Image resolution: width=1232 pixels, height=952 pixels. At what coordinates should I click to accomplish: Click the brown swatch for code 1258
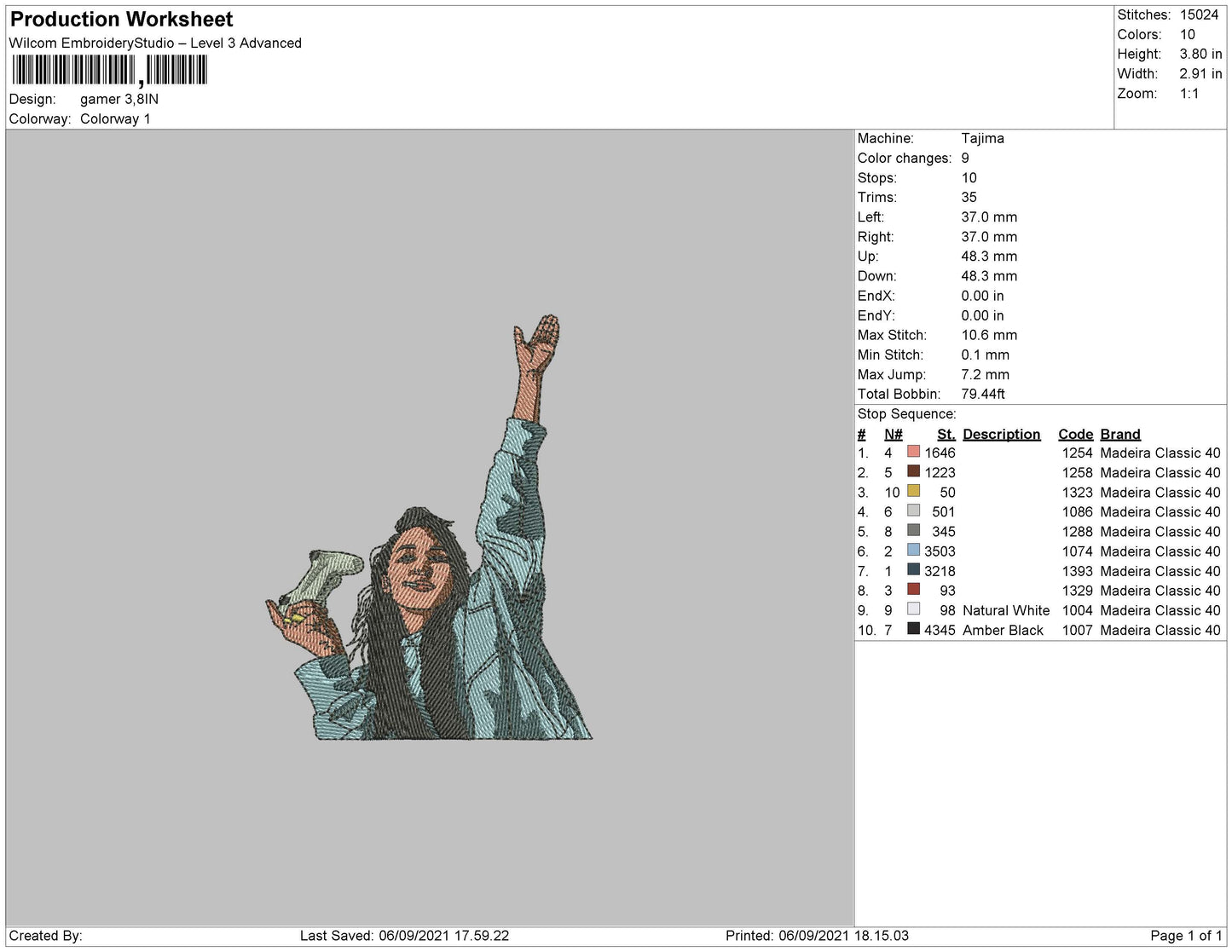913,471
